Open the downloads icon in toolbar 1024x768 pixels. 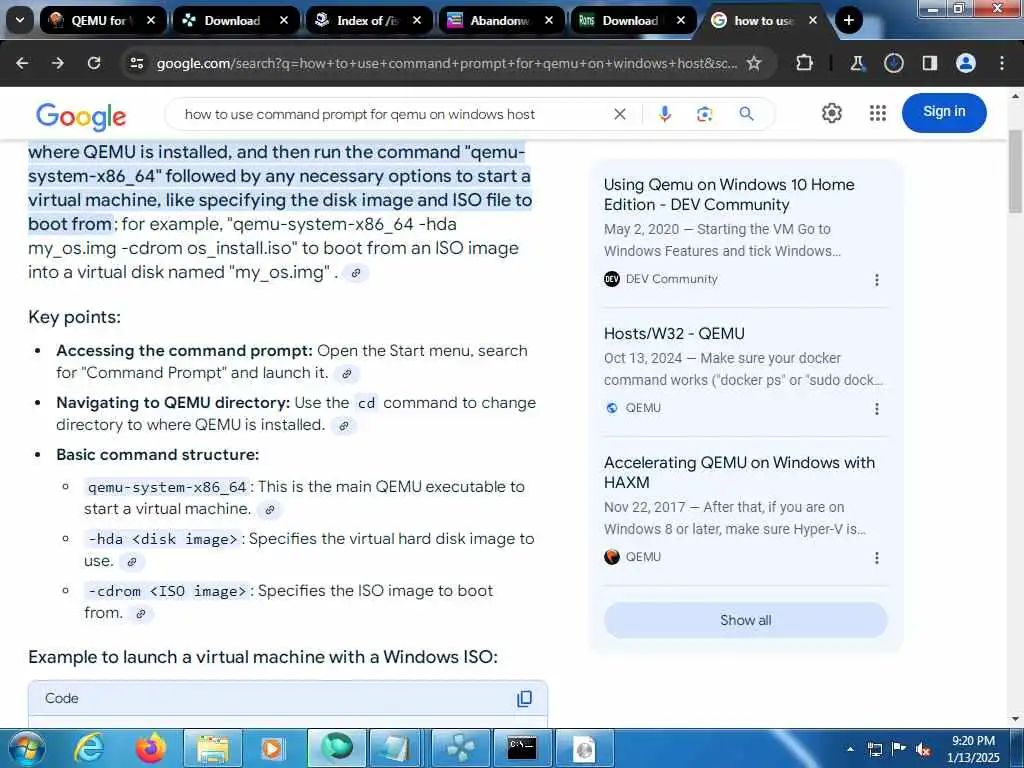click(893, 63)
